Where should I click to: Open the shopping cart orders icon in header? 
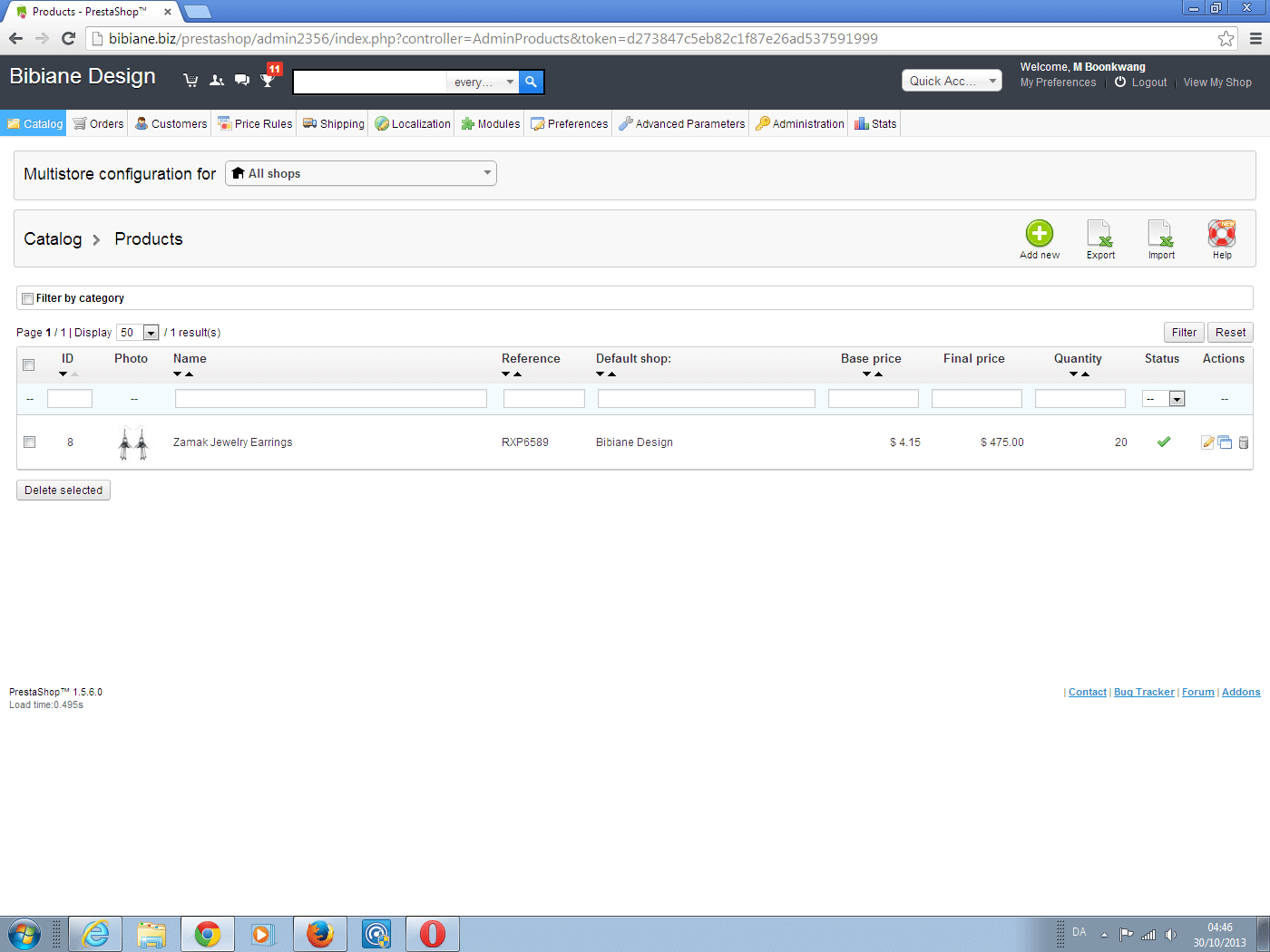tap(190, 81)
